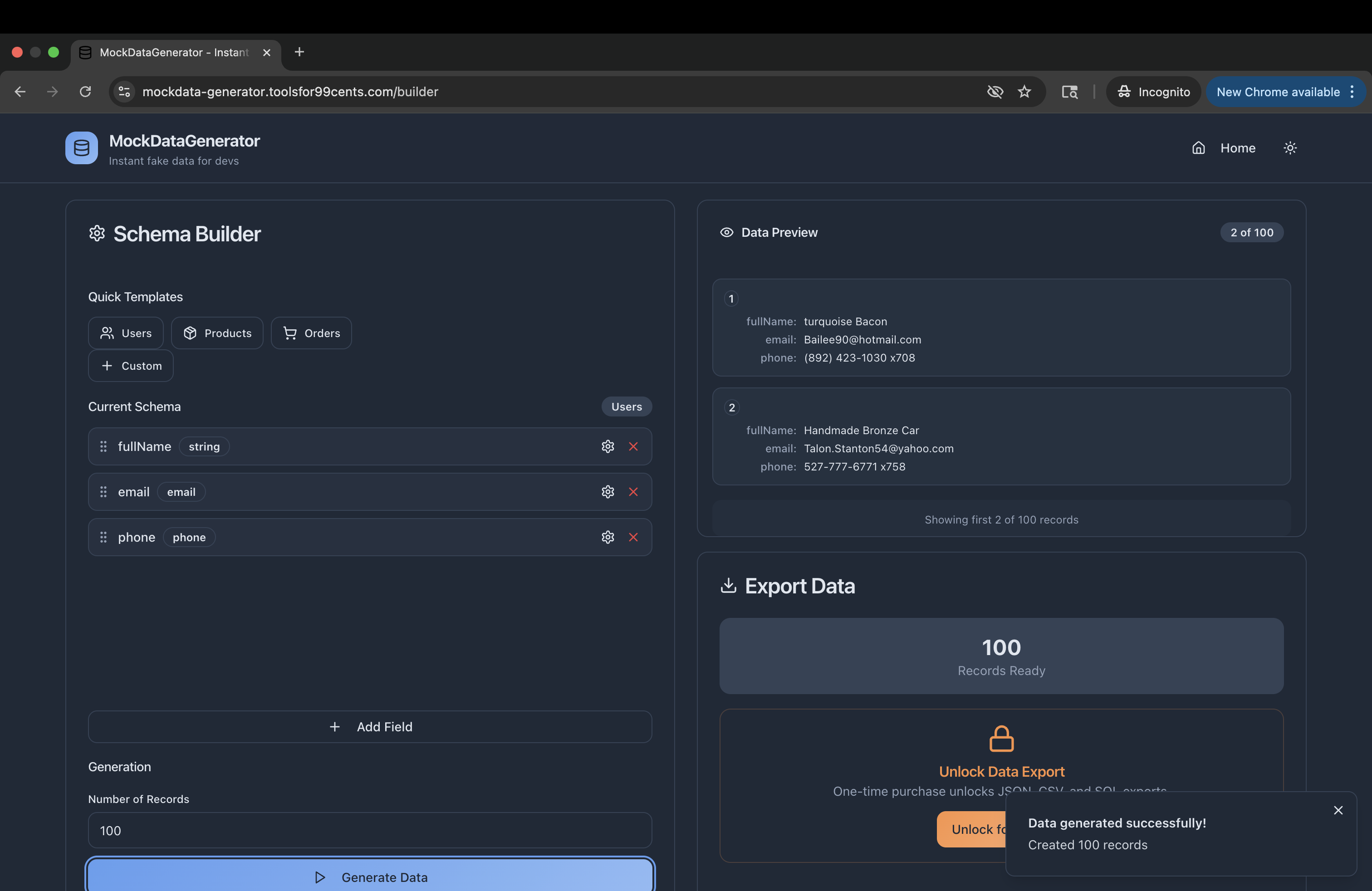Select the Users quick template

click(x=126, y=333)
